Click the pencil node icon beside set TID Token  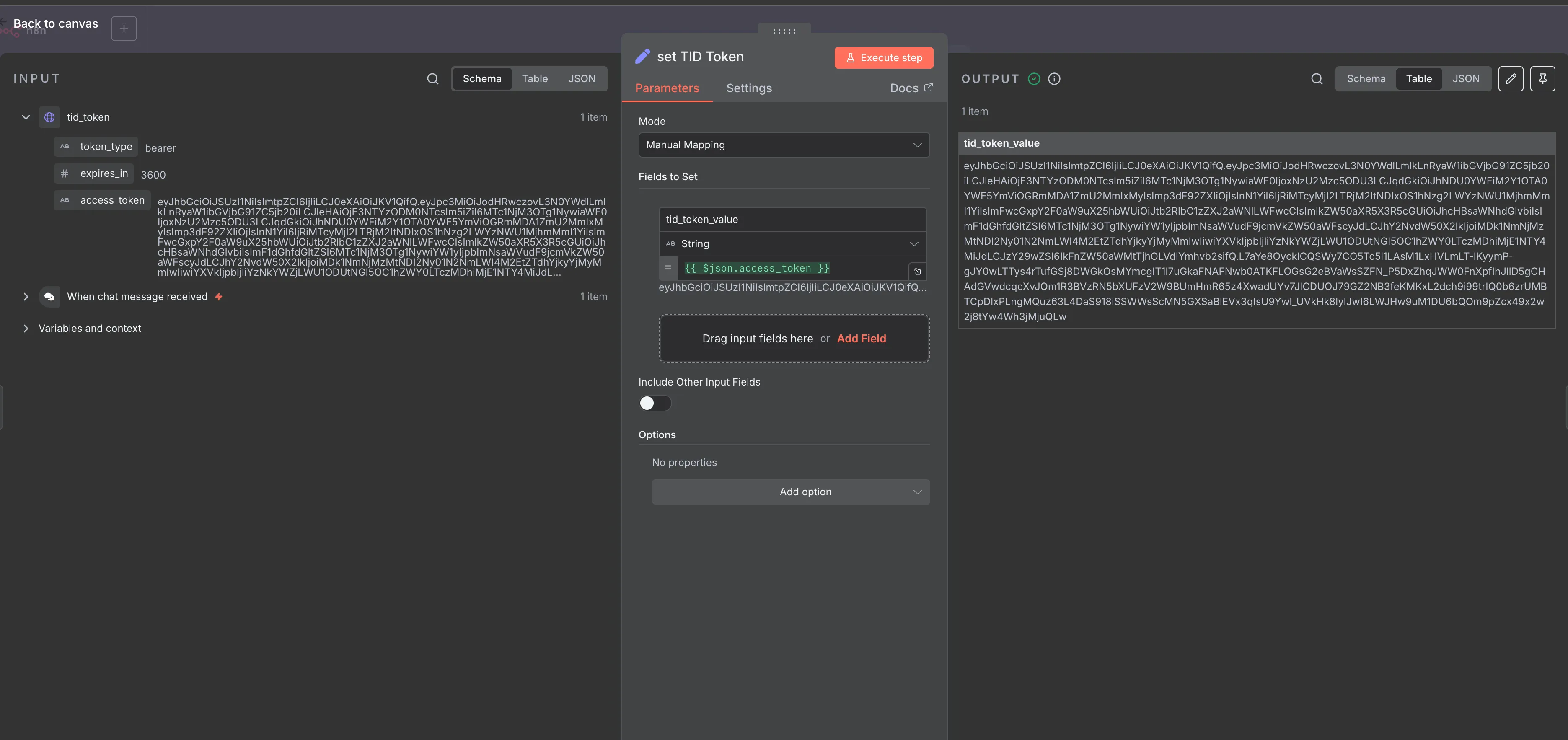click(x=643, y=57)
